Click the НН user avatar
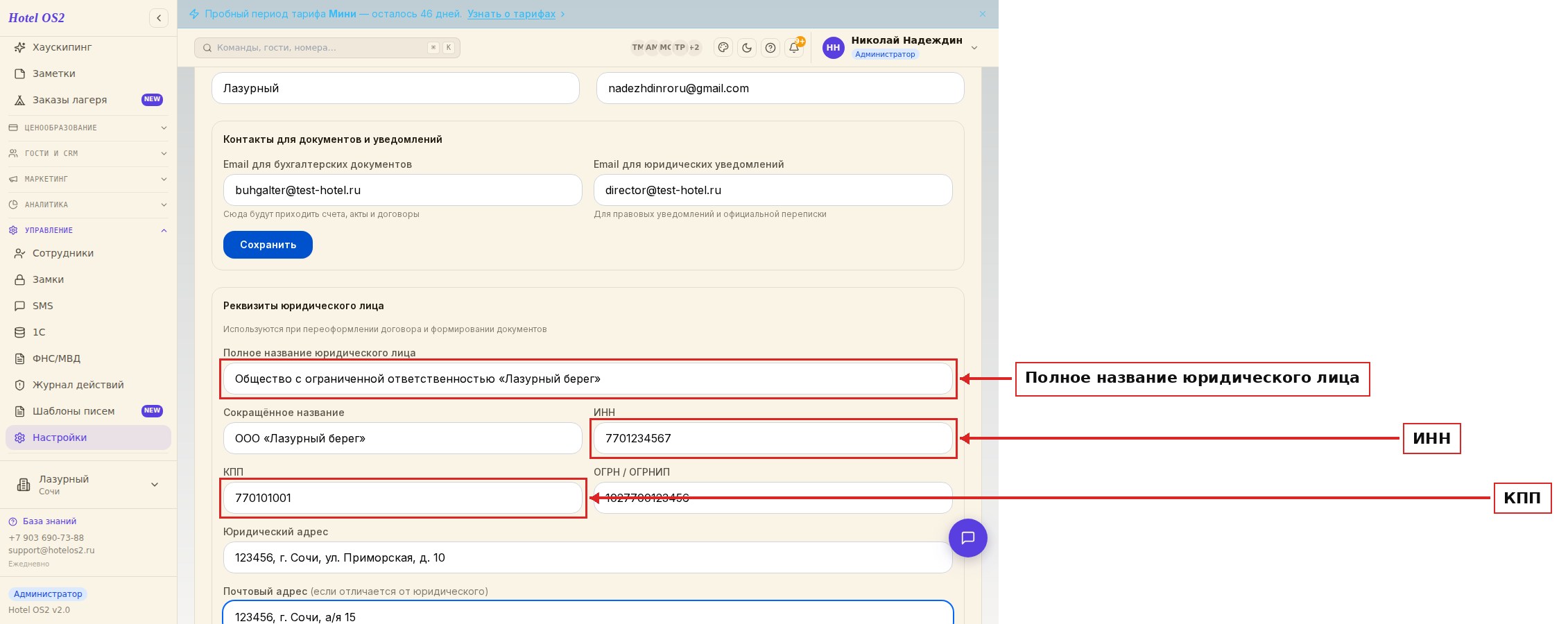The image size is (1568, 624). (834, 47)
